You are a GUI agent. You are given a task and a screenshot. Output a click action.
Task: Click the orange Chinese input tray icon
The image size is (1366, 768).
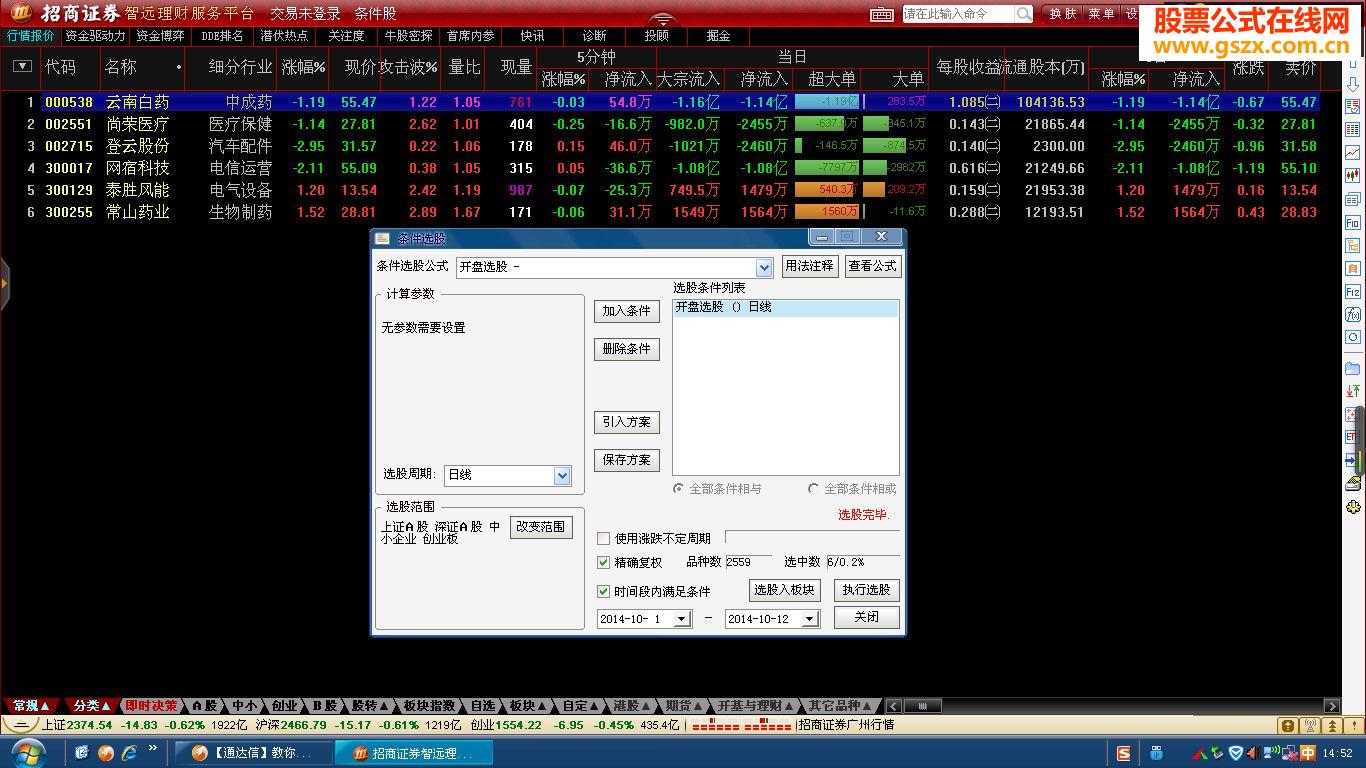pyautogui.click(x=1307, y=753)
